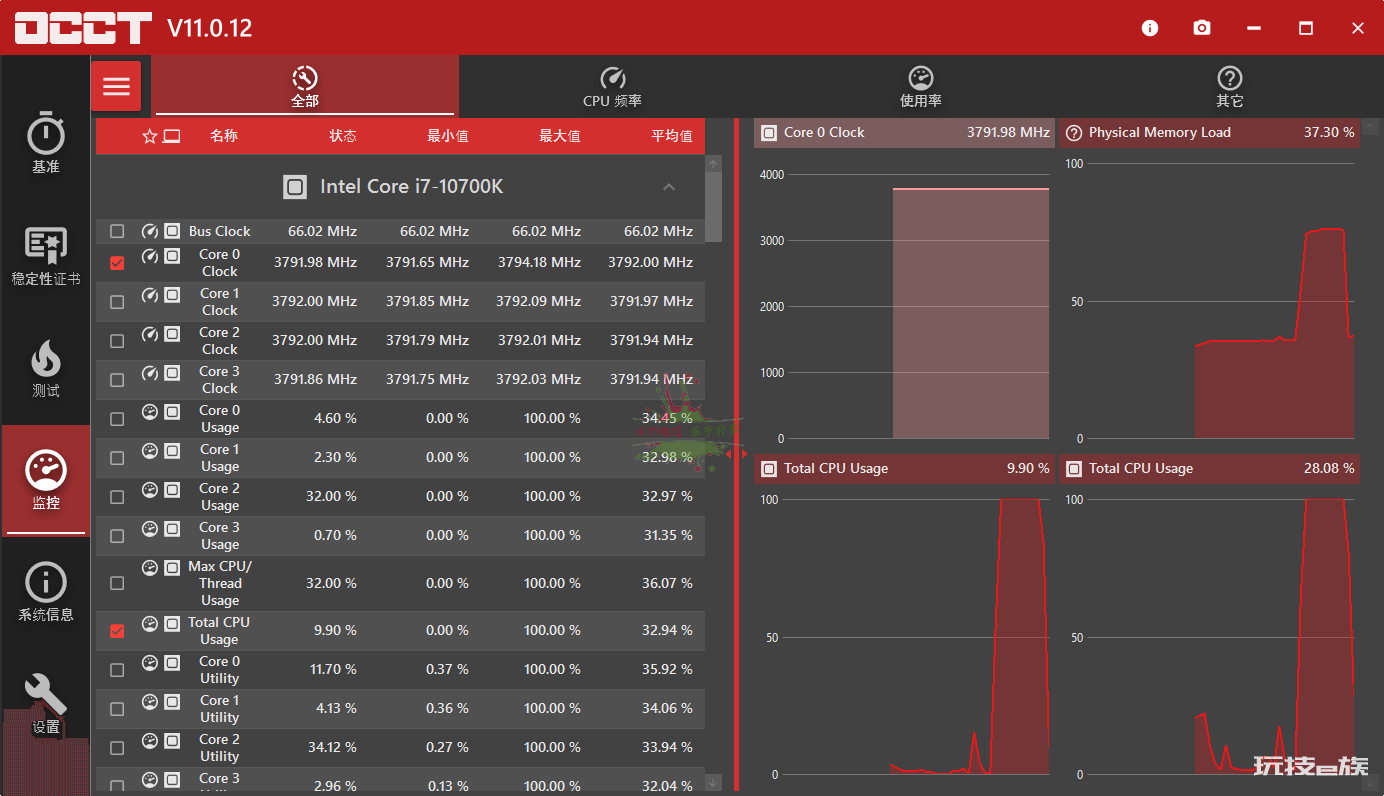1384x796 pixels.
Task: Switch to the 其它 tab
Action: tap(1229, 86)
